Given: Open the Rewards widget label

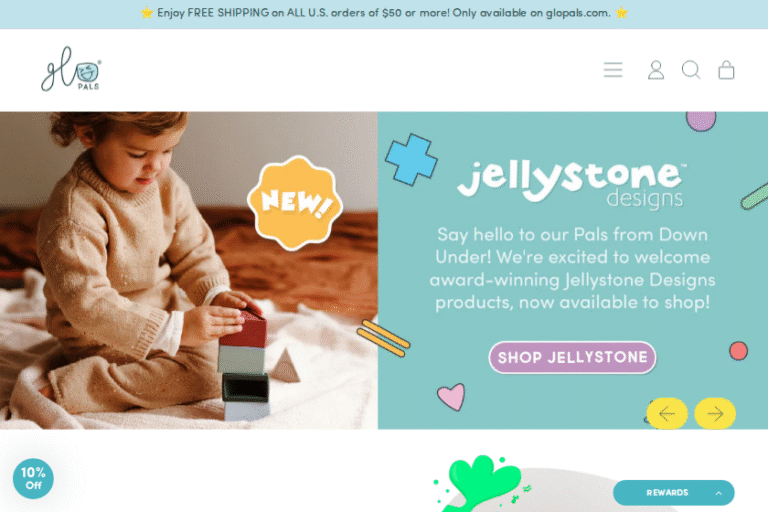Looking at the screenshot, I should (x=667, y=492).
